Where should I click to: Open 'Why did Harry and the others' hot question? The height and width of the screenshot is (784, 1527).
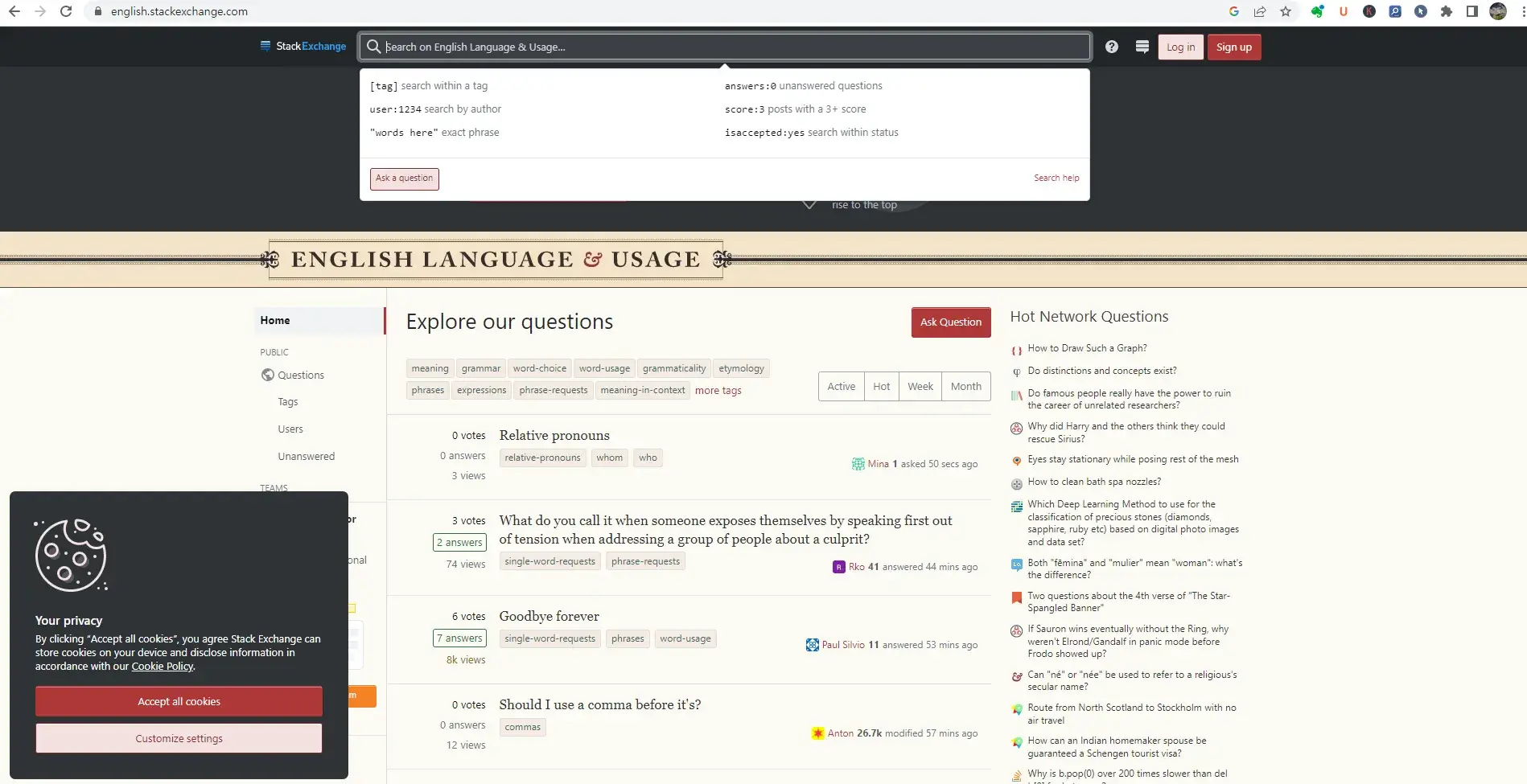pos(1126,433)
